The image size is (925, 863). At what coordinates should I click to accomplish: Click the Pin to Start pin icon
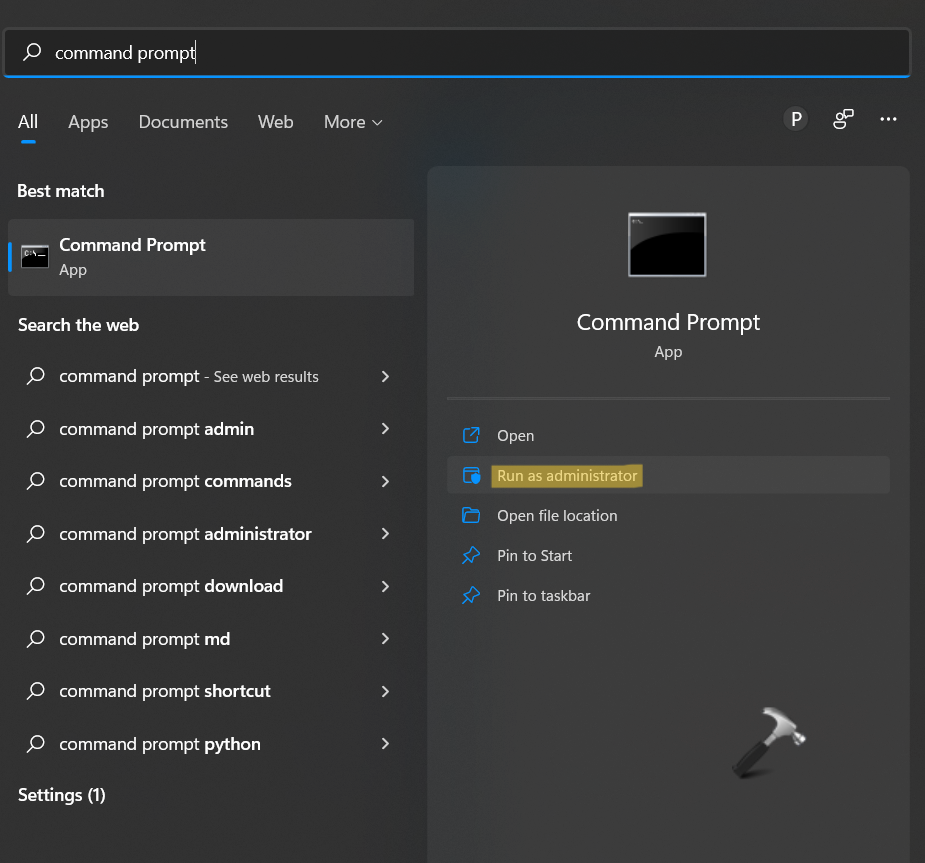[471, 556]
